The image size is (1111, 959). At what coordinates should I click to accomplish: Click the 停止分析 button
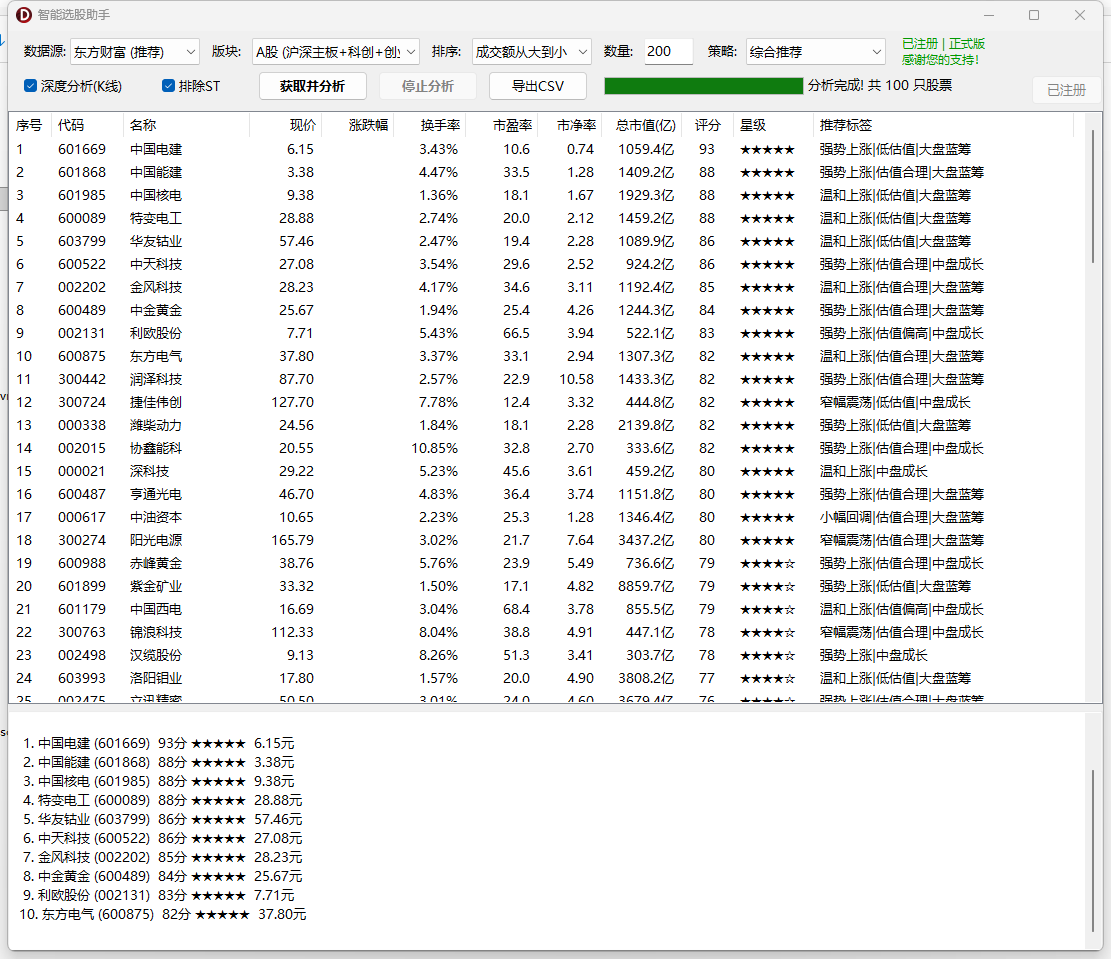(427, 86)
